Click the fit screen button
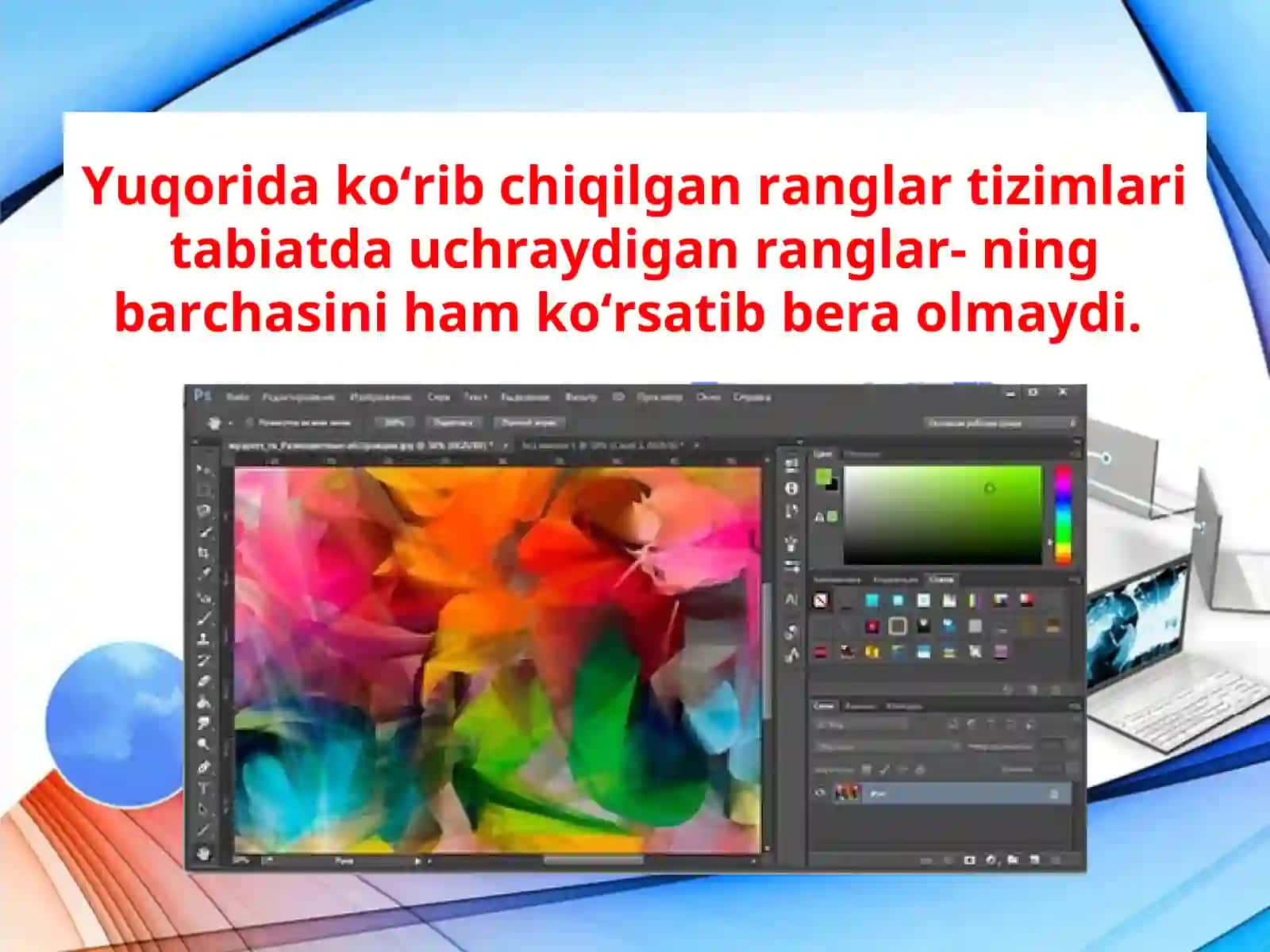Viewport: 1270px width, 952px height. [x=453, y=423]
